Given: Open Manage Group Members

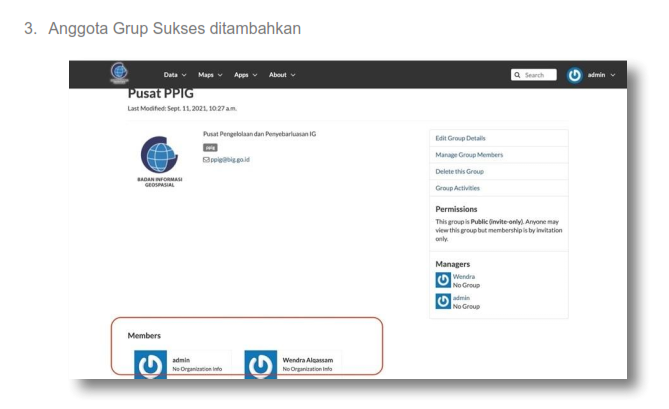Looking at the screenshot, I should (x=469, y=155).
